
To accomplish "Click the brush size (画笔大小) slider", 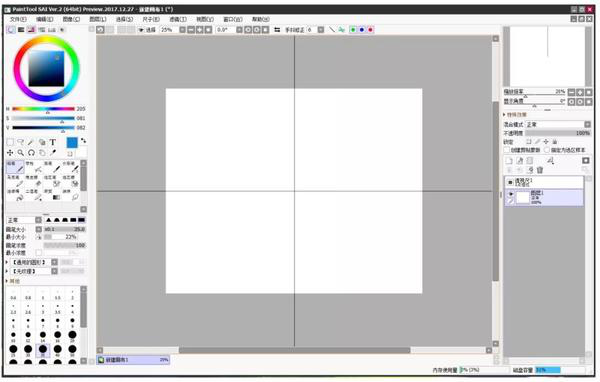I will tap(64, 229).
